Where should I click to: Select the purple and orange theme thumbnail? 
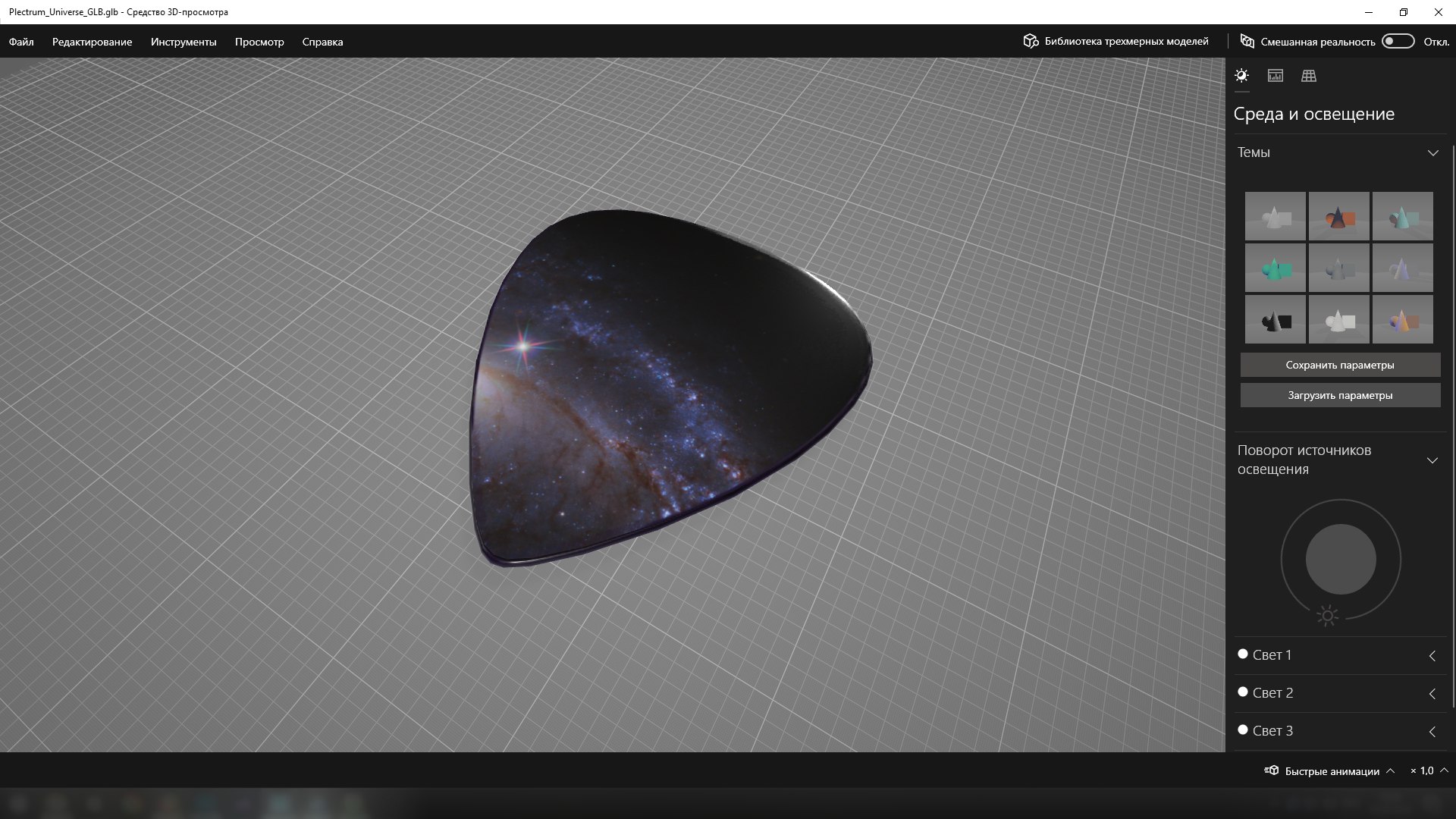click(x=1403, y=319)
